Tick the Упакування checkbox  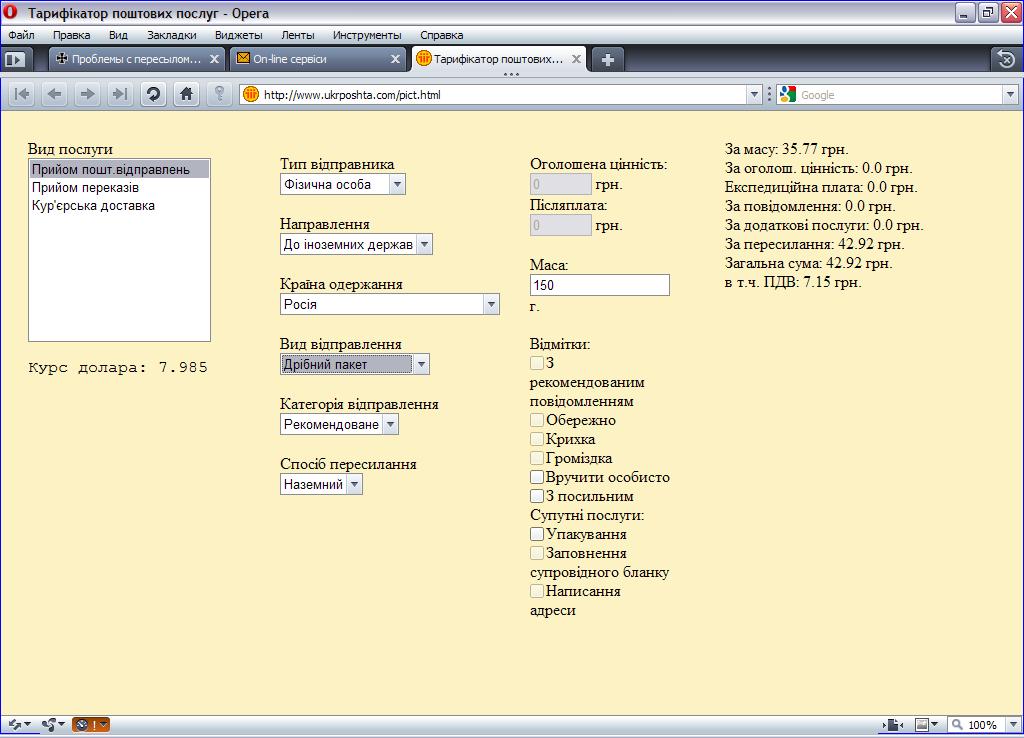click(x=537, y=534)
